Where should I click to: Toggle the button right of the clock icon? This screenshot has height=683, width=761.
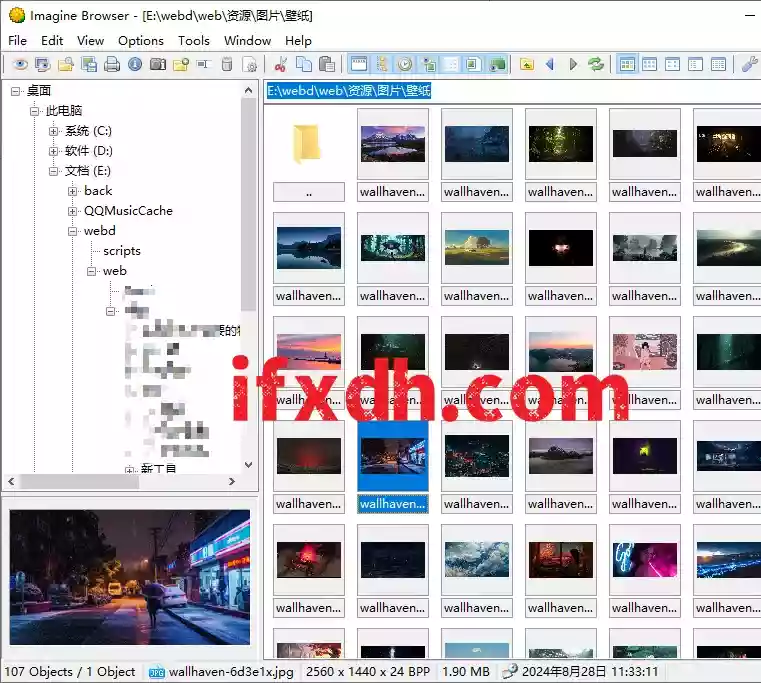[x=428, y=64]
